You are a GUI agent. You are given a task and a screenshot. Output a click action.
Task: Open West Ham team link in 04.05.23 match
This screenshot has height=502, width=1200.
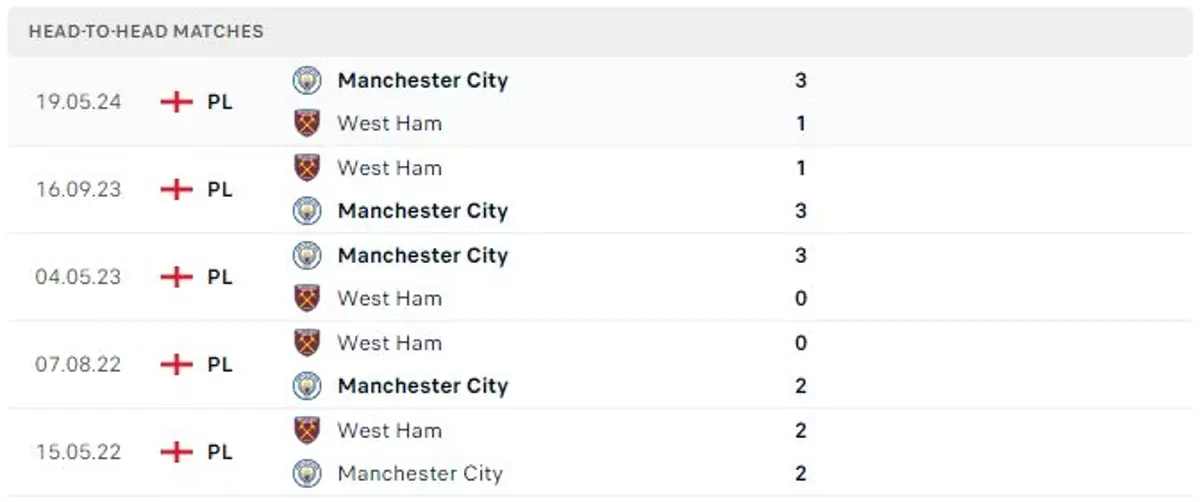389,299
